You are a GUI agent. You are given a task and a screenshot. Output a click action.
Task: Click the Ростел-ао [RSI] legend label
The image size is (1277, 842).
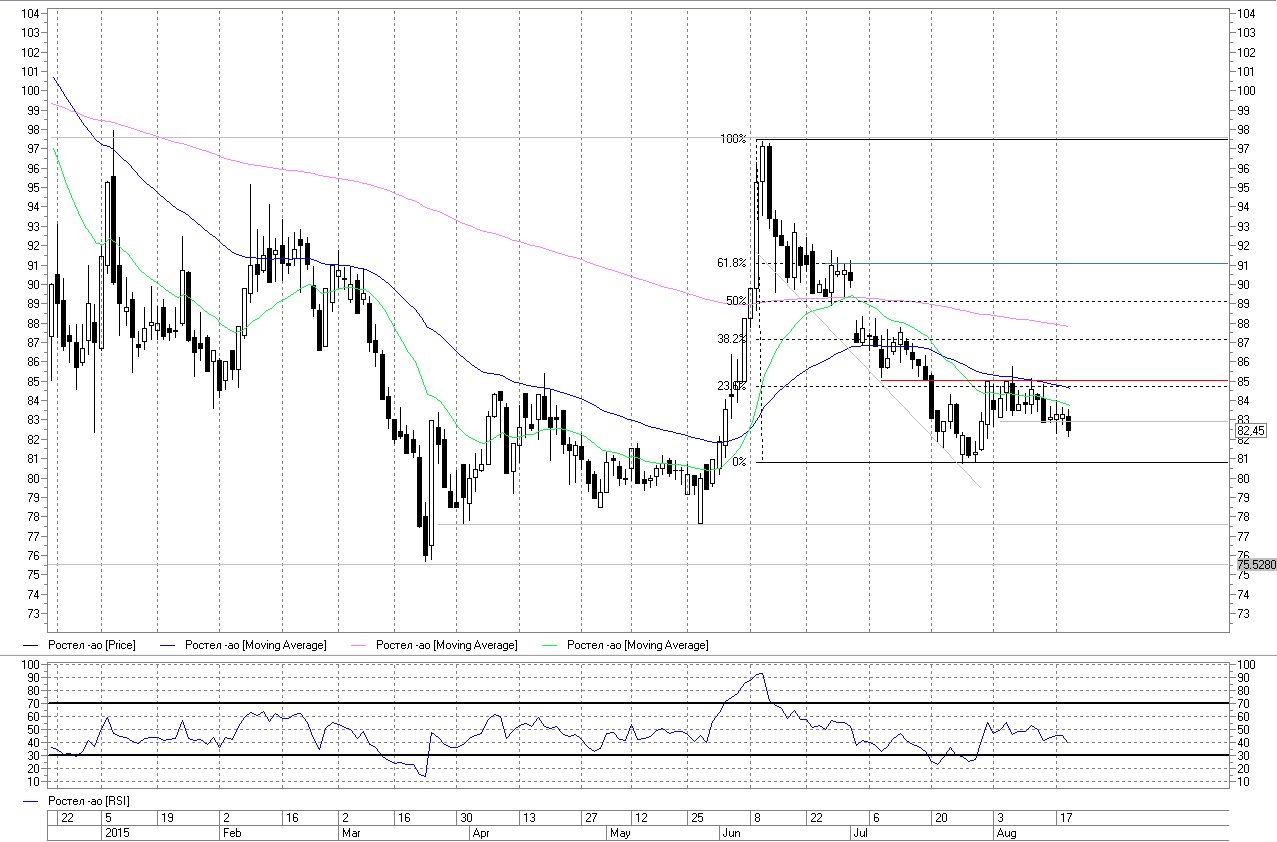pyautogui.click(x=88, y=801)
